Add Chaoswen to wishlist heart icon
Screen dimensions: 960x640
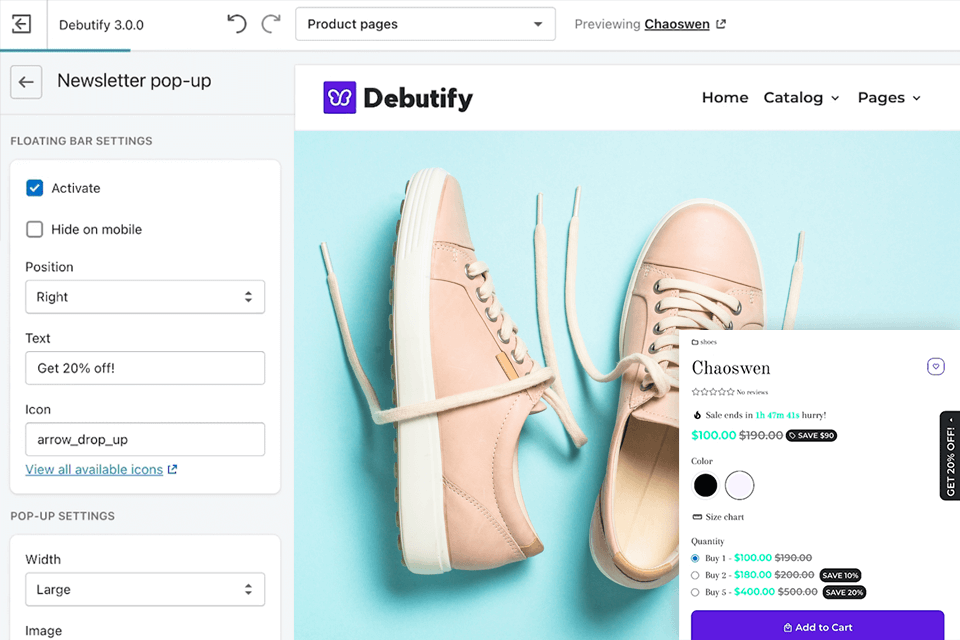point(936,366)
